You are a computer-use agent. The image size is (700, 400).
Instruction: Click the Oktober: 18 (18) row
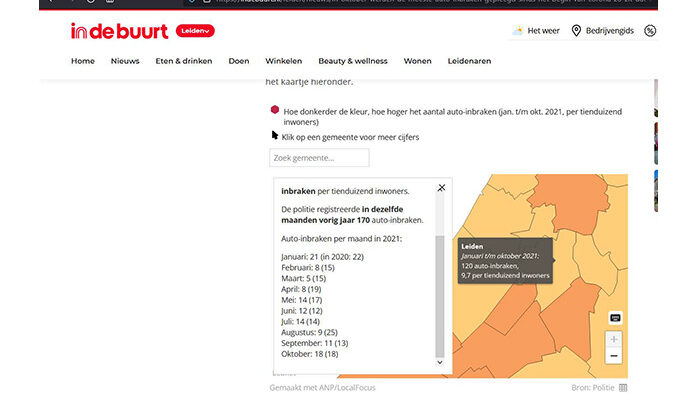310,354
